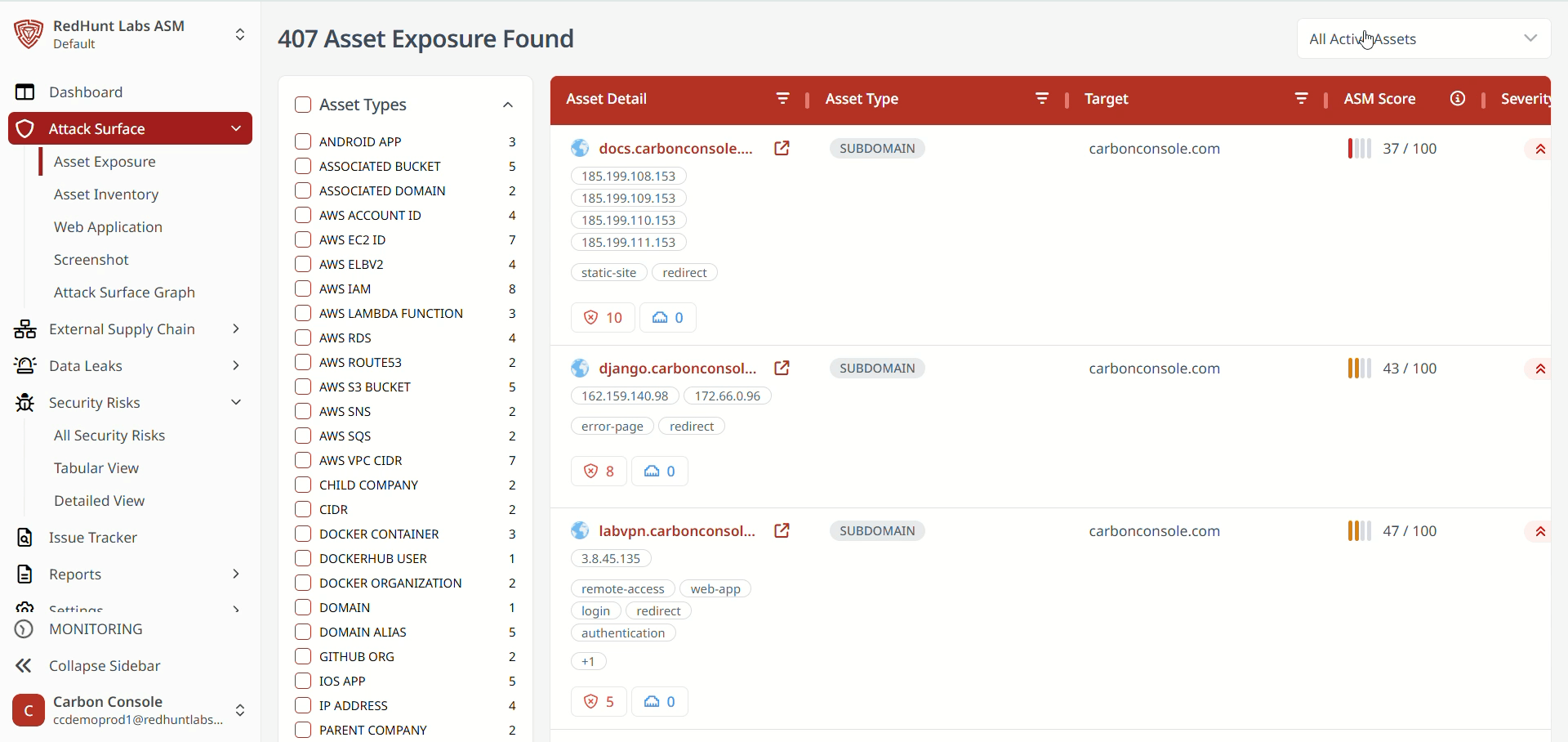Enable the IP ADDRESS checkbox
1568x742 pixels.
pyautogui.click(x=303, y=705)
